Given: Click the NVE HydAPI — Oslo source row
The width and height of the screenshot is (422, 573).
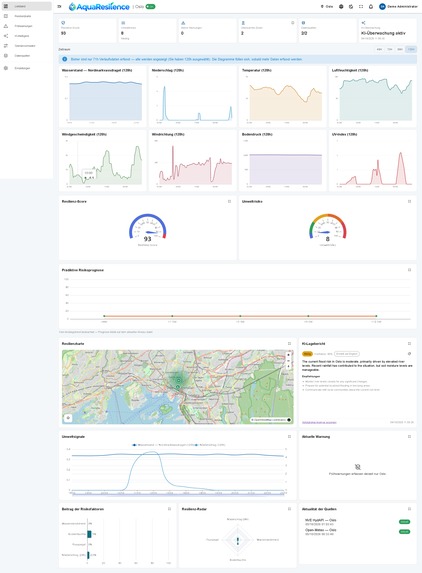Looking at the screenshot, I should point(357,522).
